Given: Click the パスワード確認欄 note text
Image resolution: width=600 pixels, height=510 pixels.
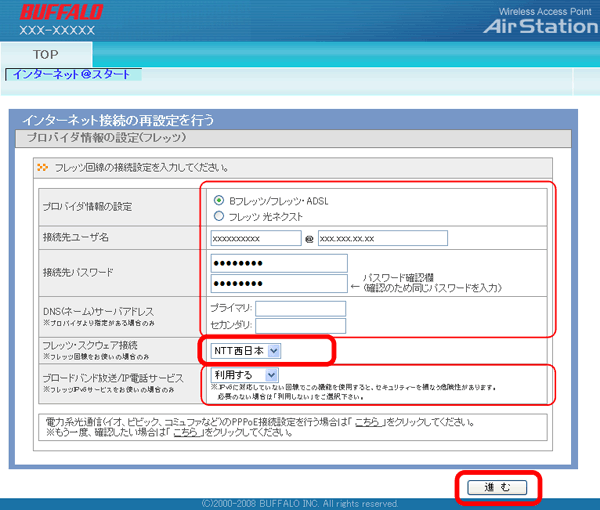Looking at the screenshot, I should point(398,277).
